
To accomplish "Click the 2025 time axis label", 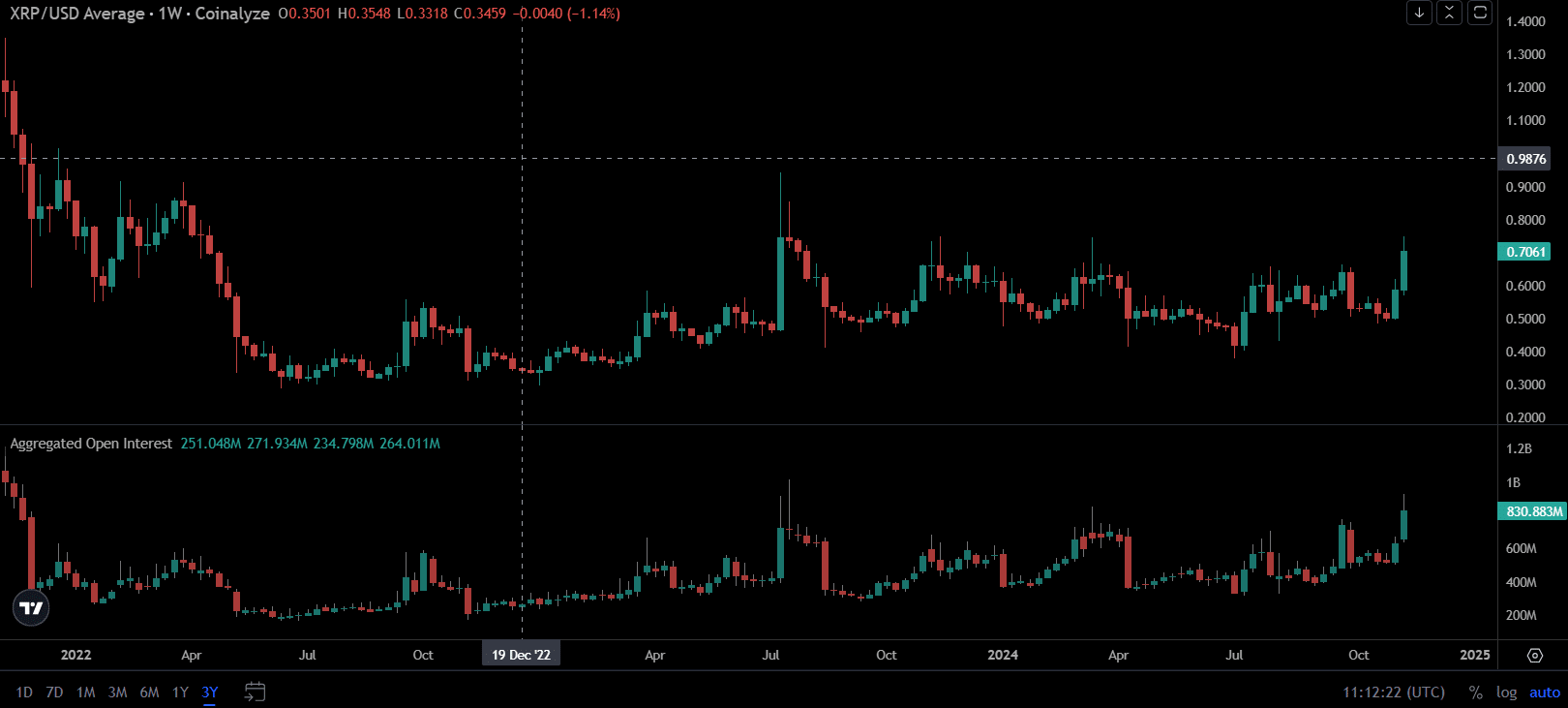I will (x=1475, y=655).
